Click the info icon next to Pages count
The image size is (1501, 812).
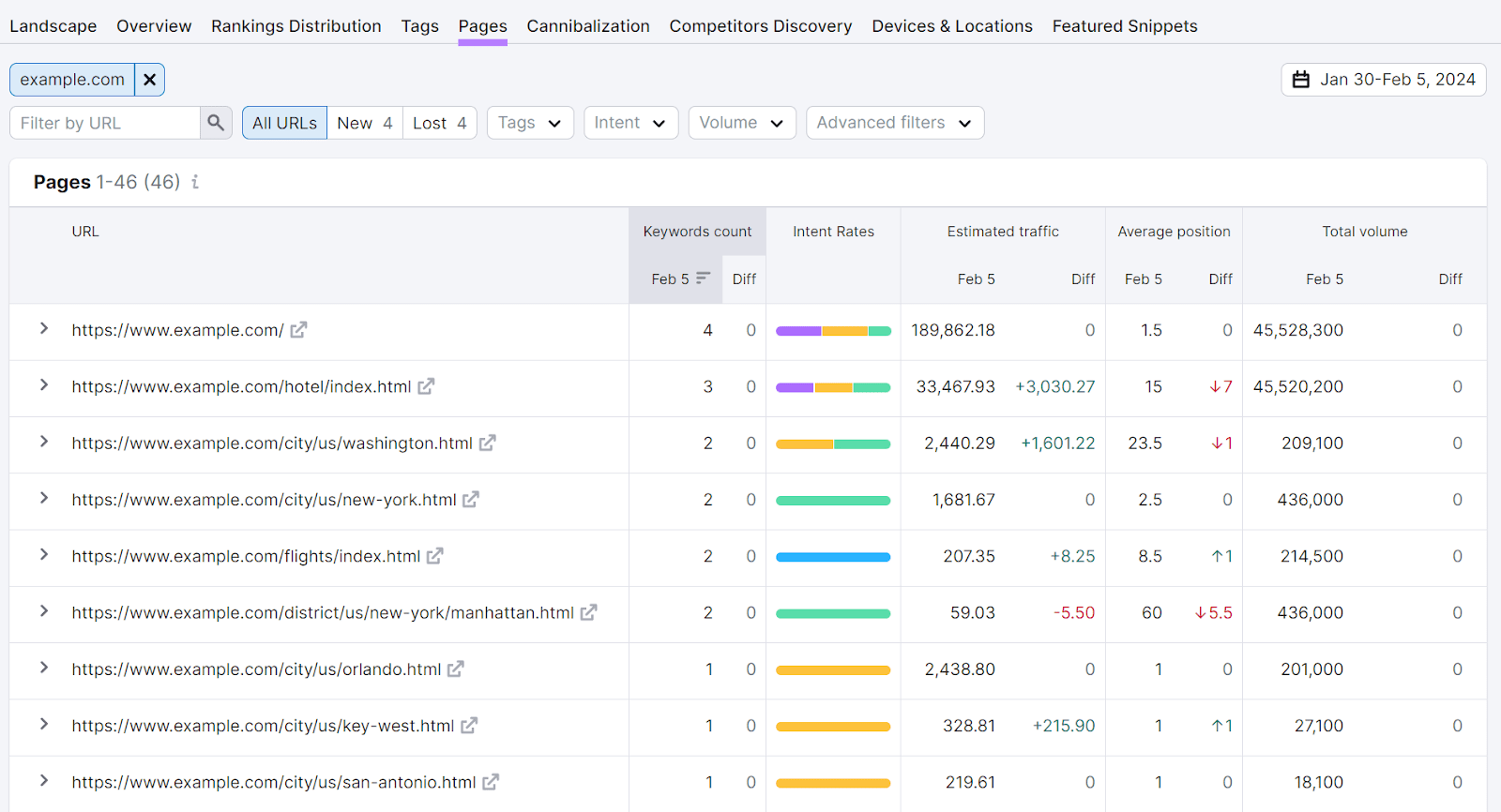pos(195,182)
